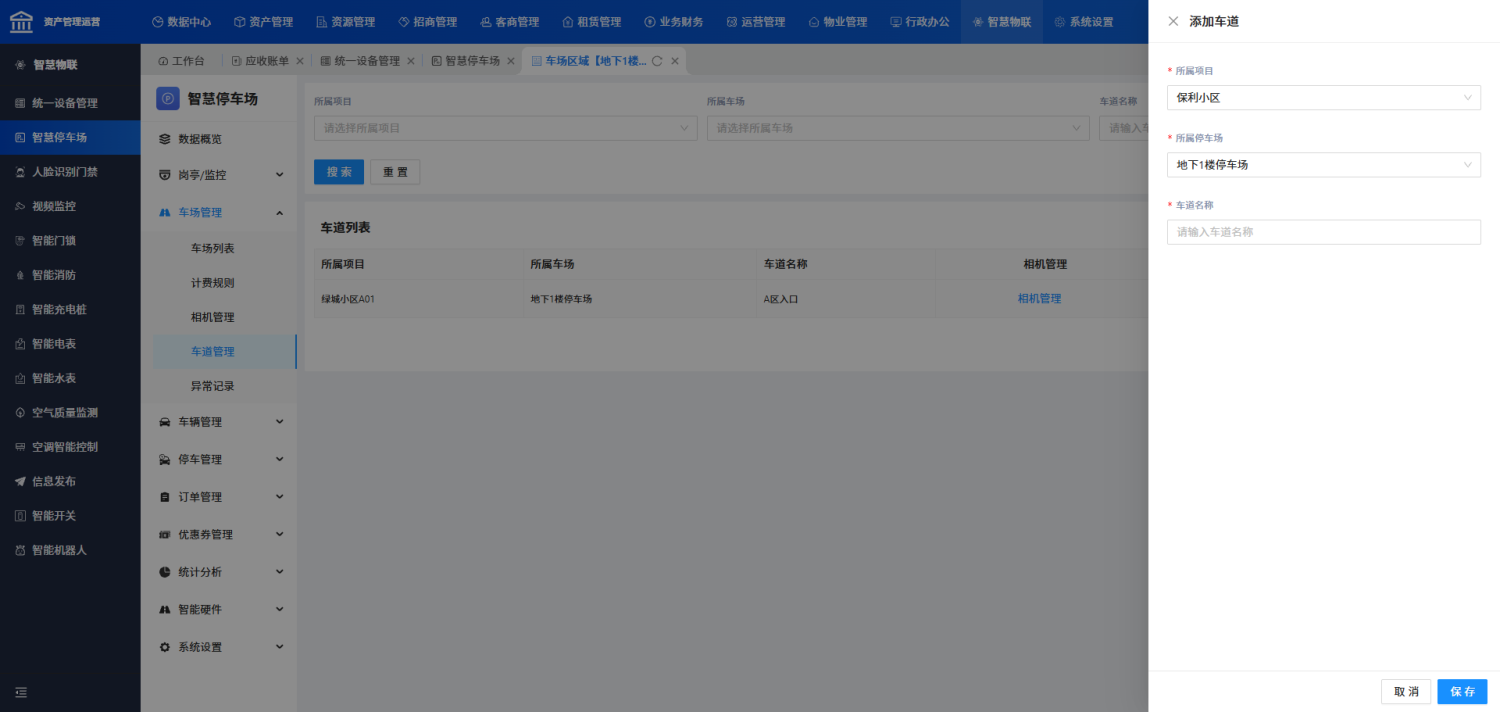
Task: Open 客商管理 top menu
Action: (509, 22)
